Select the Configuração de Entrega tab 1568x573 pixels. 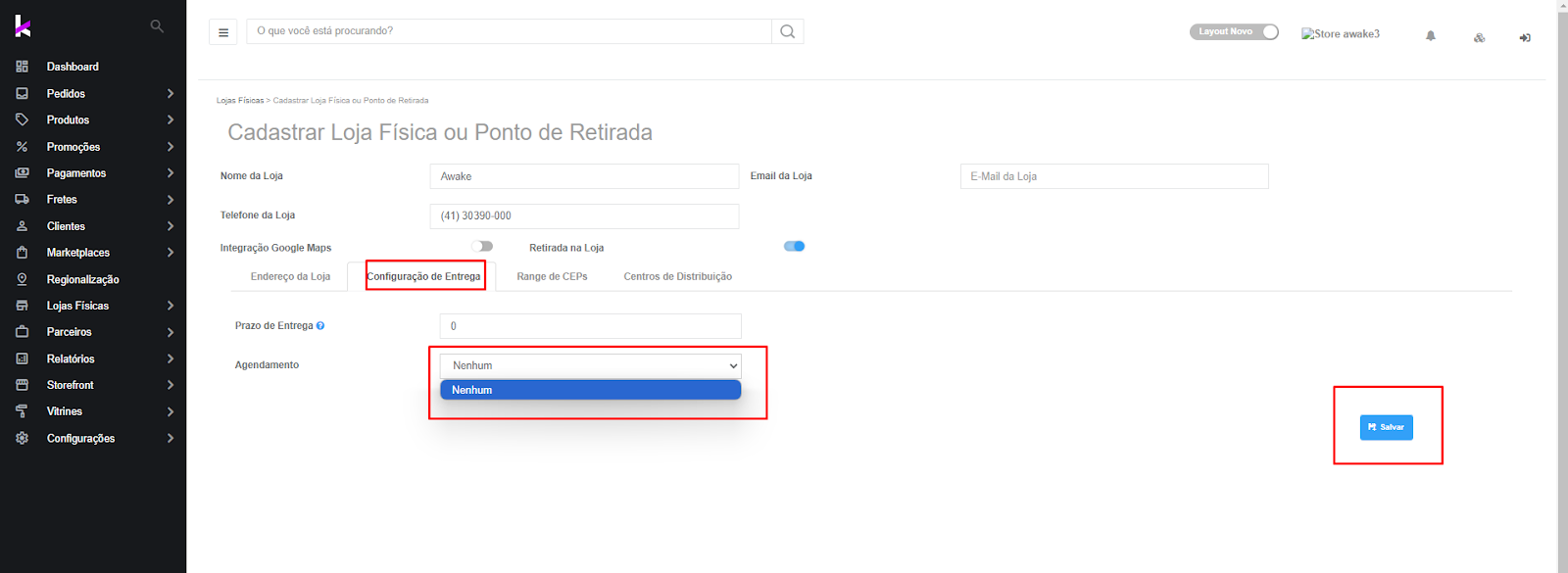423,276
